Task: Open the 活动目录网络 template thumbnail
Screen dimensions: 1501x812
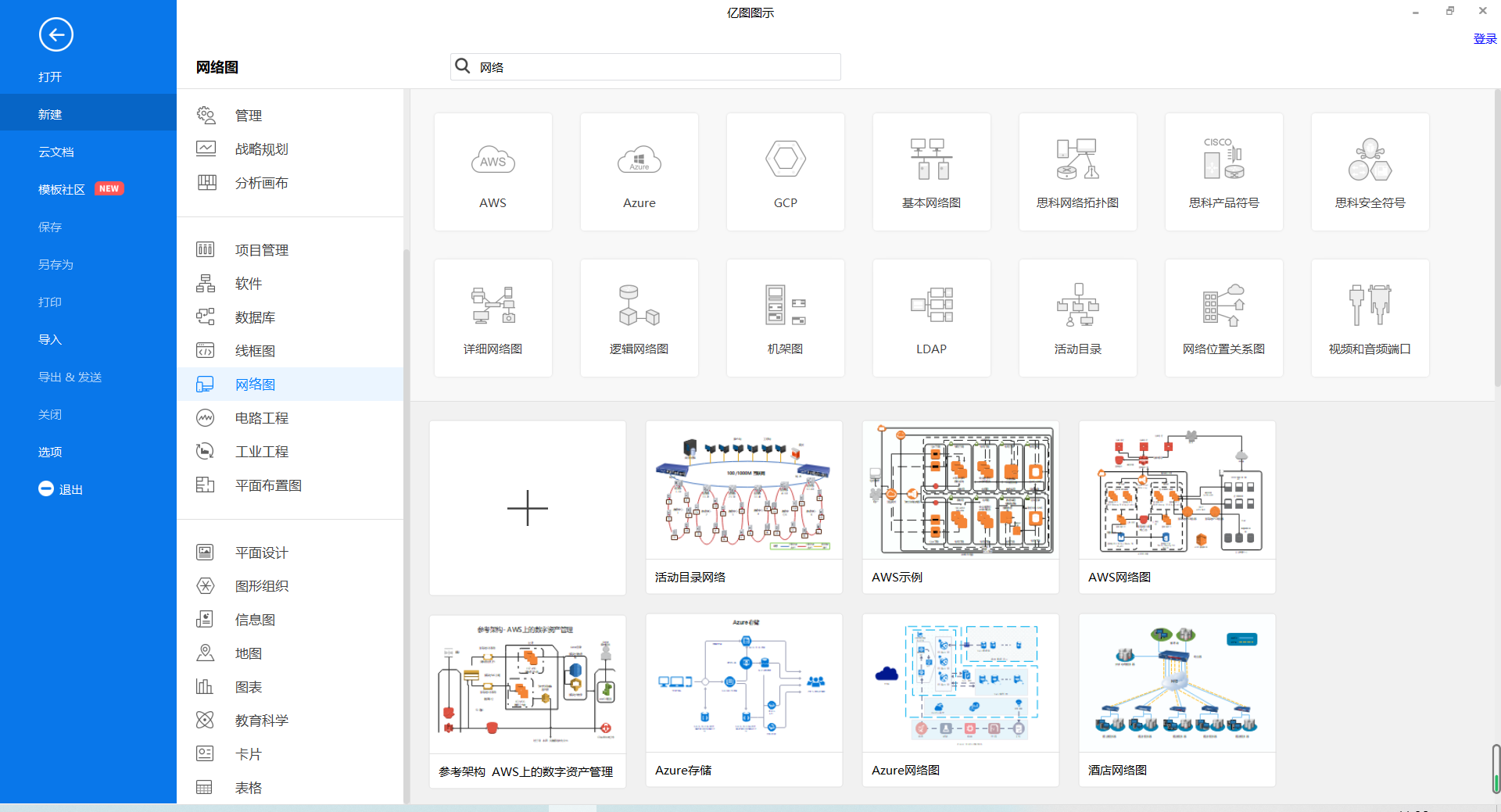Action: [x=744, y=508]
